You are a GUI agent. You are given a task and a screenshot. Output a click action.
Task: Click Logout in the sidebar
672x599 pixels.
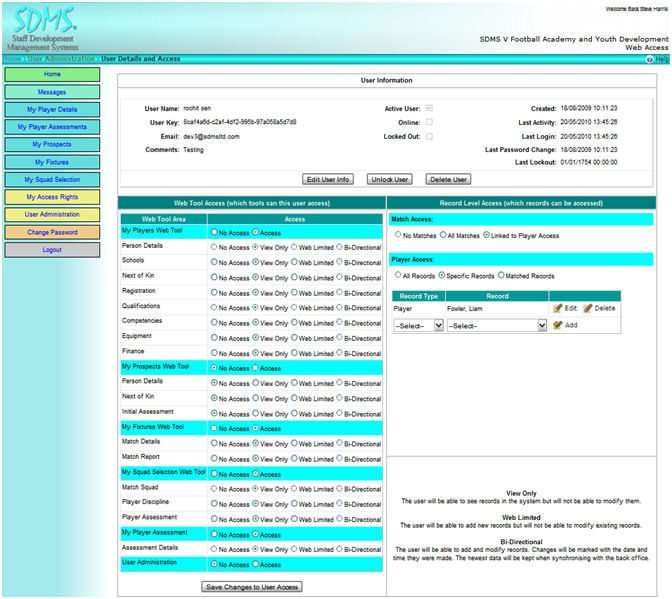click(52, 250)
